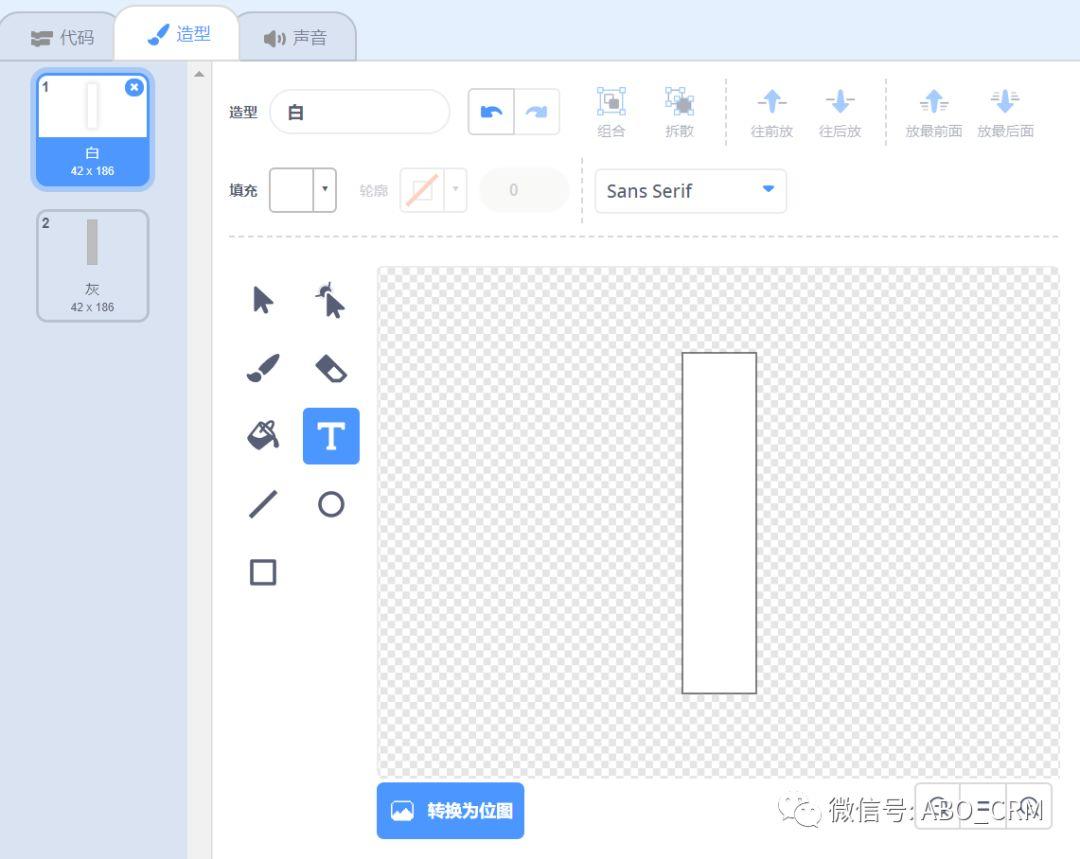The height and width of the screenshot is (859, 1080).
Task: Choose the Eraser tool
Action: (331, 368)
